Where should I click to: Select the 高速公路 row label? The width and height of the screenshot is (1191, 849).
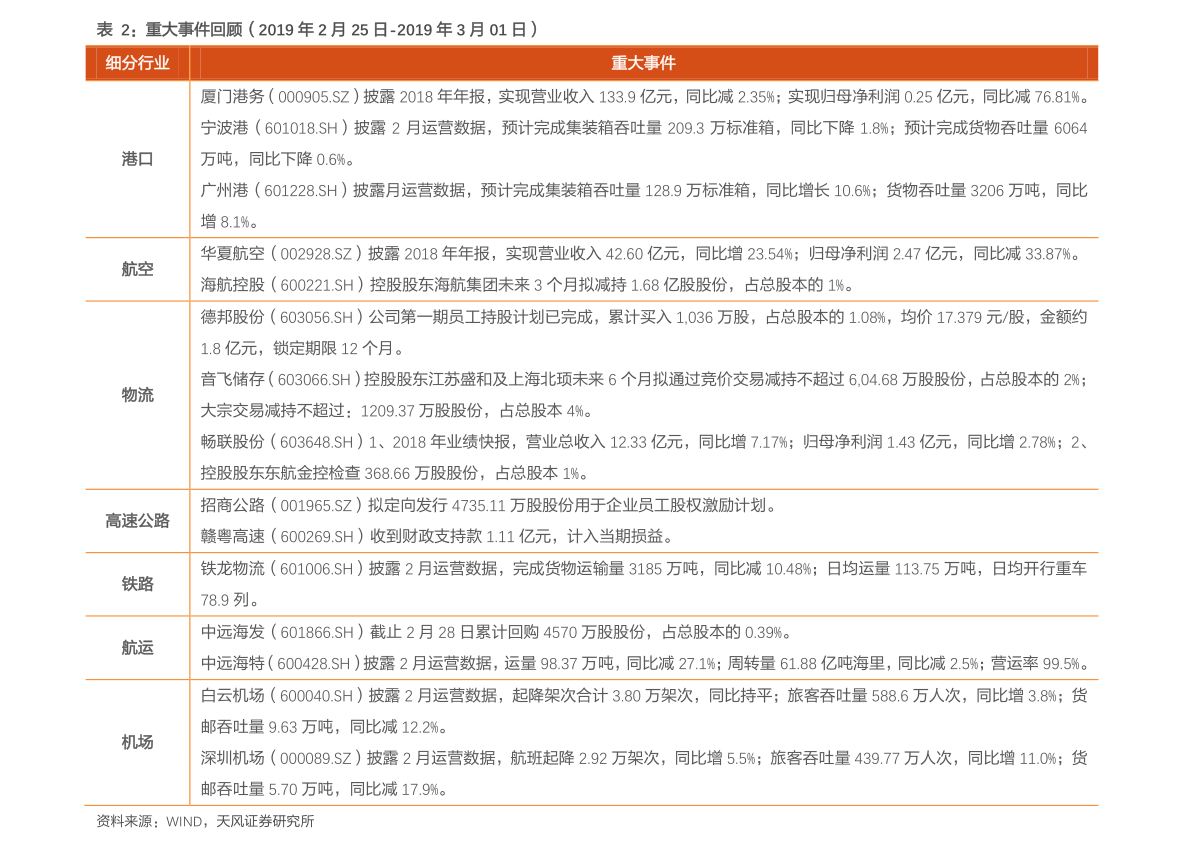point(137,521)
